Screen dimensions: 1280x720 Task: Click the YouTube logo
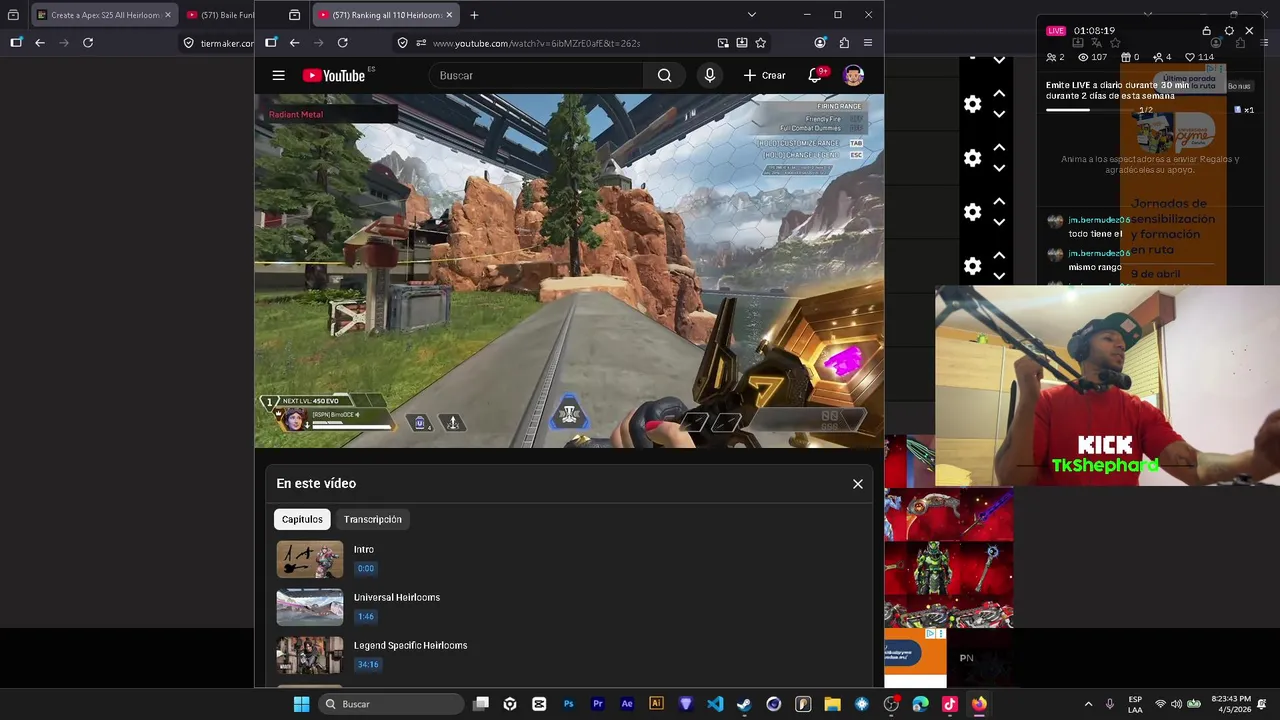tap(333, 76)
